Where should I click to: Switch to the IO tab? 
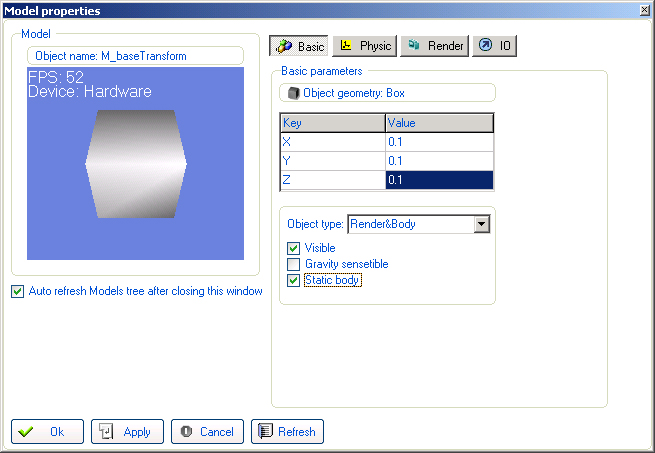tap(494, 46)
